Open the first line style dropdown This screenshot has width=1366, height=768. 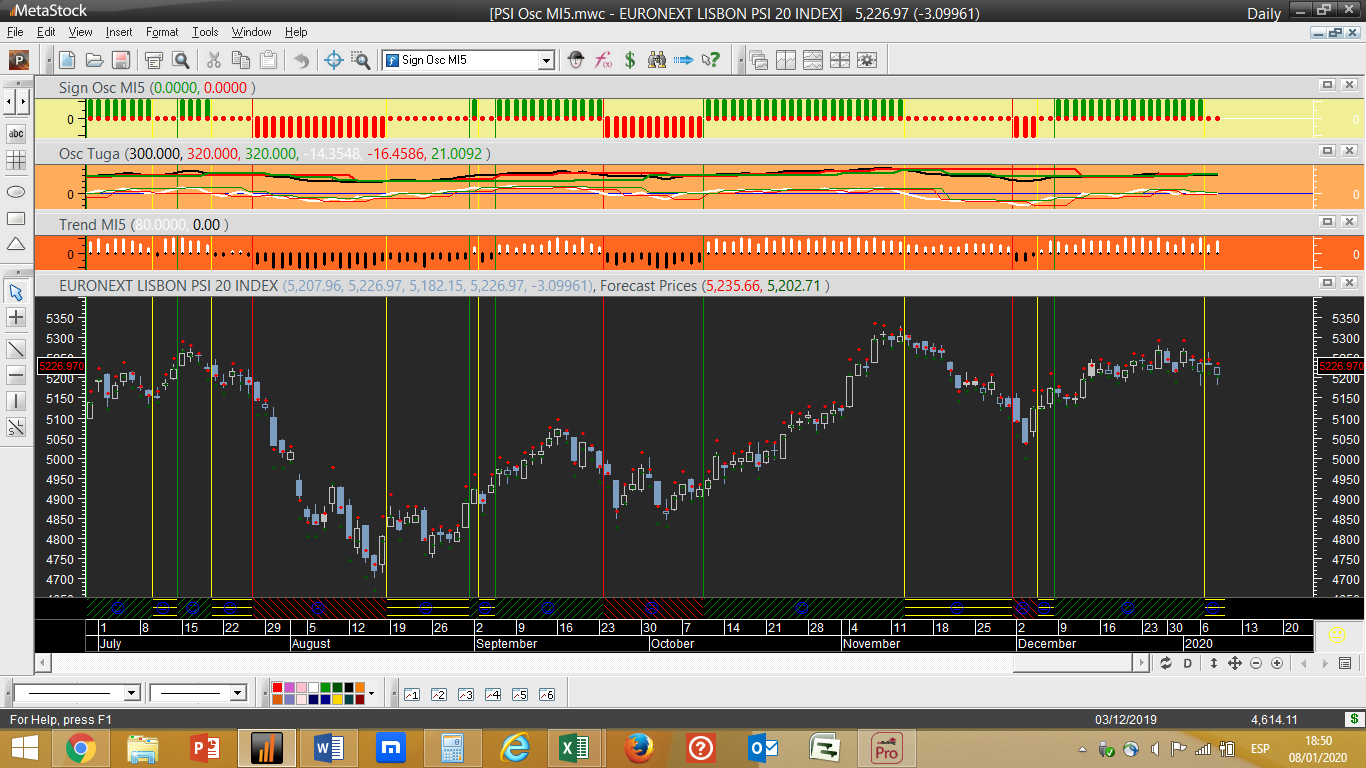coord(131,693)
